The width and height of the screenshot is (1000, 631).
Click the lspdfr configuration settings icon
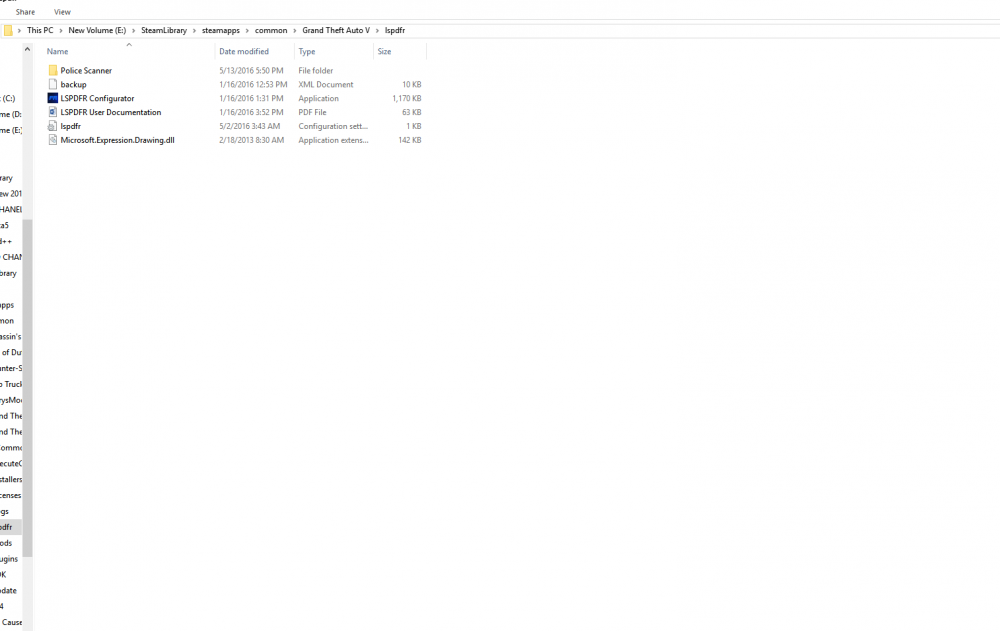[x=53, y=126]
